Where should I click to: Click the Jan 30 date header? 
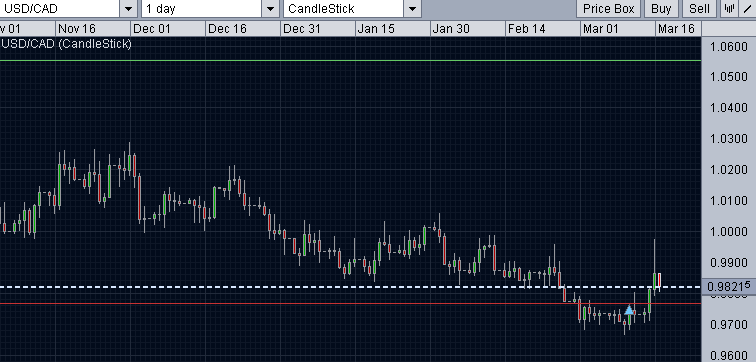tap(451, 29)
